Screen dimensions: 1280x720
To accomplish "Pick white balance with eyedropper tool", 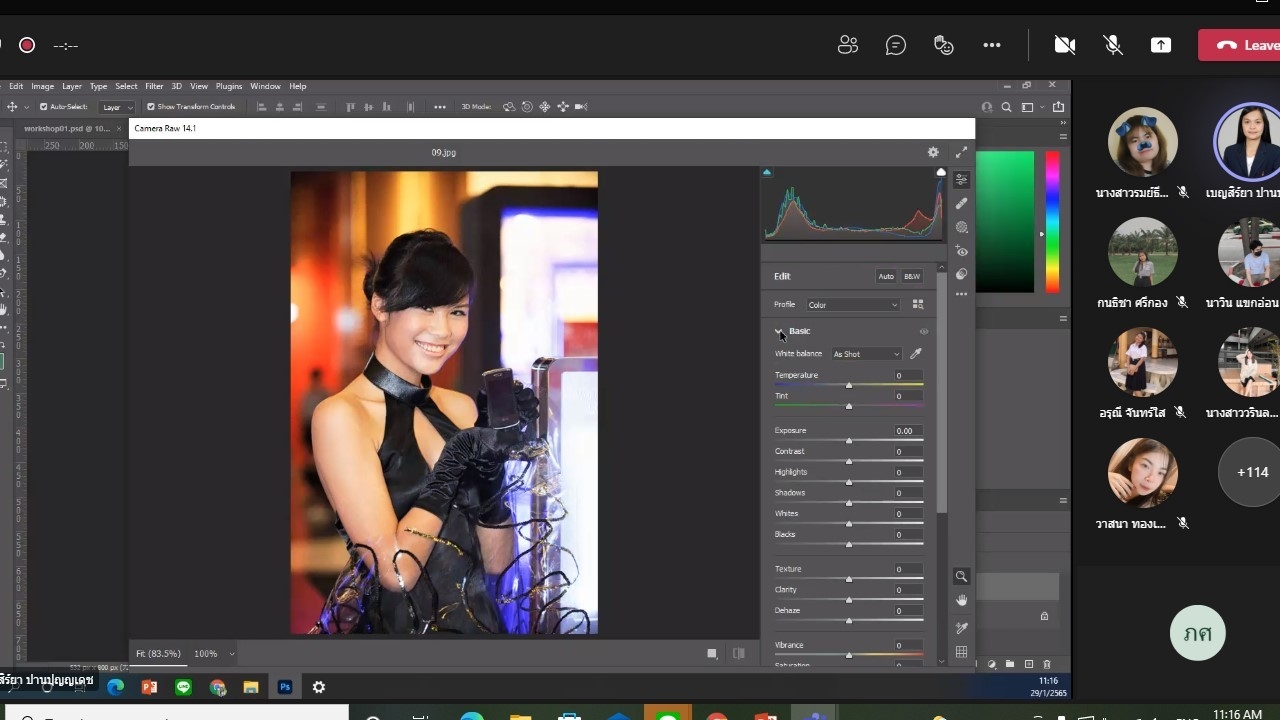I will pos(915,354).
